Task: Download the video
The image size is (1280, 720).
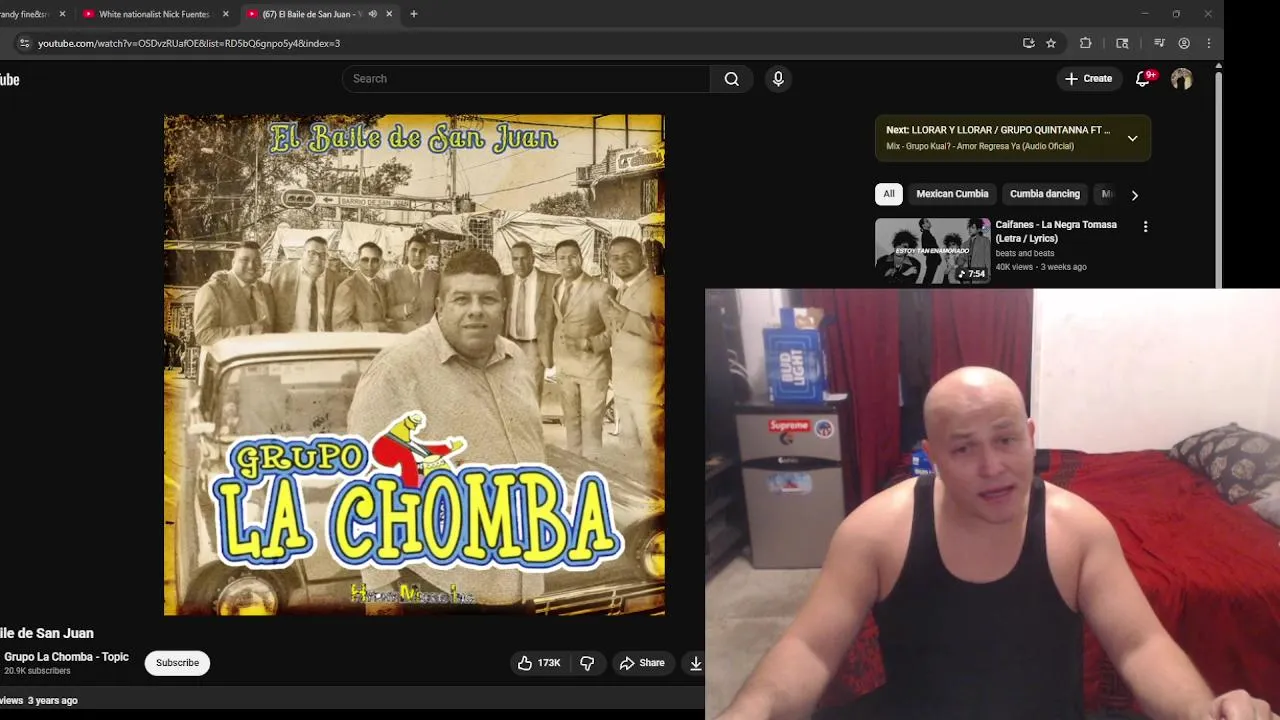Action: (695, 663)
